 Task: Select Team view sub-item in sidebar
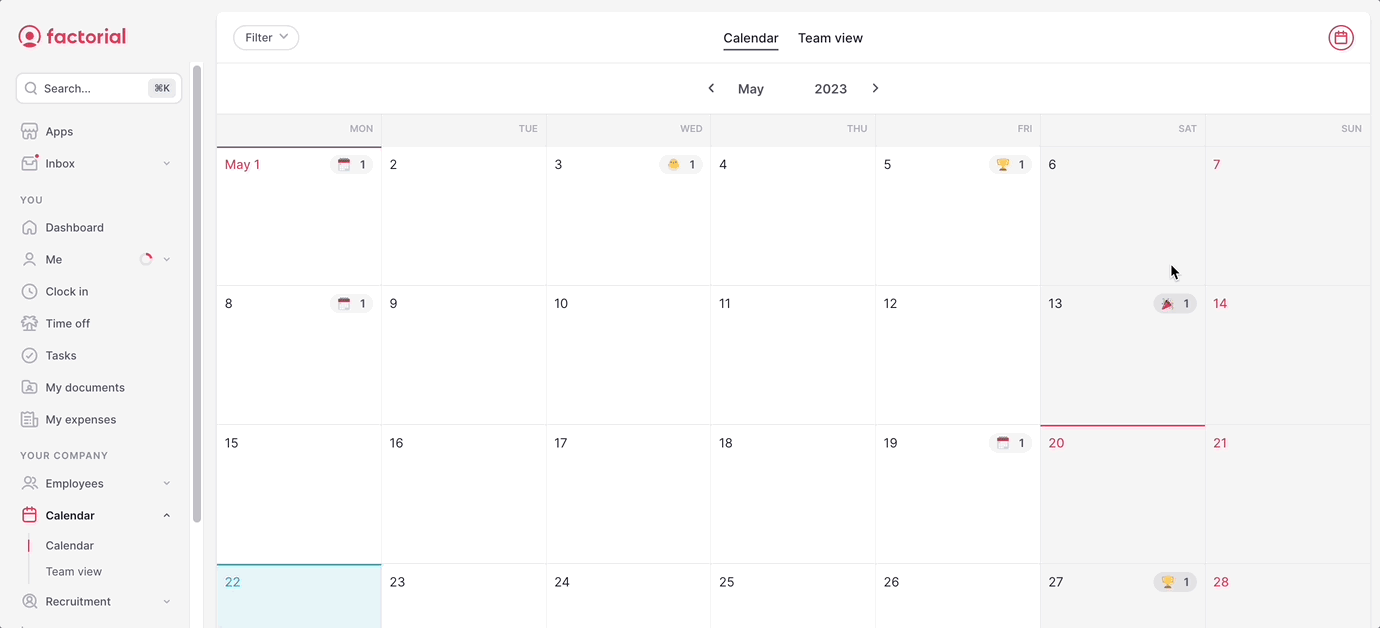pos(74,571)
